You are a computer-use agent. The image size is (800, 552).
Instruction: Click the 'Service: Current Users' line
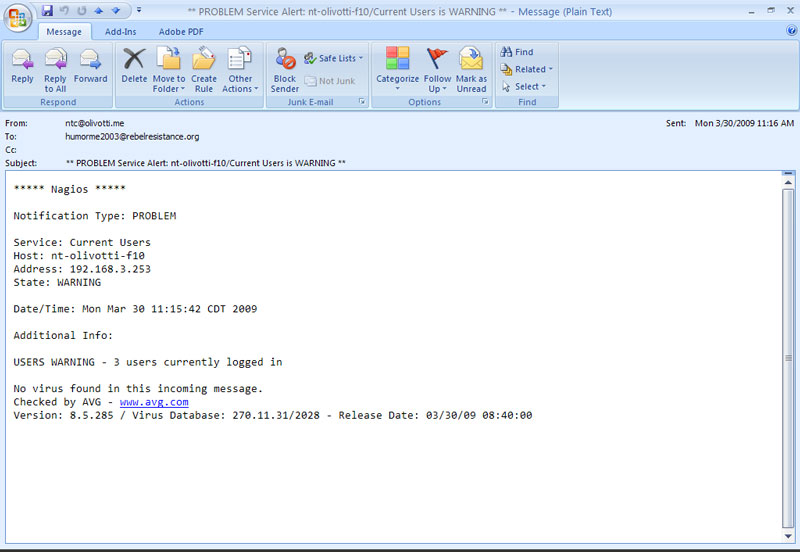point(82,242)
